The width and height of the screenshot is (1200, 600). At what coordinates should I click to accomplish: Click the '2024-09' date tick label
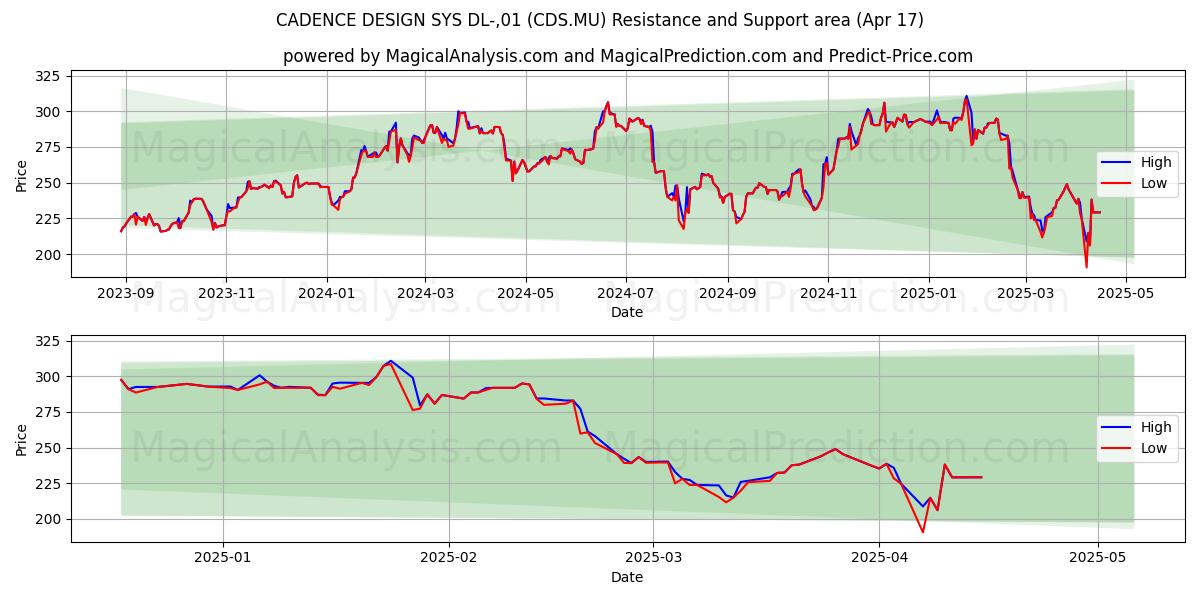pyautogui.click(x=727, y=295)
